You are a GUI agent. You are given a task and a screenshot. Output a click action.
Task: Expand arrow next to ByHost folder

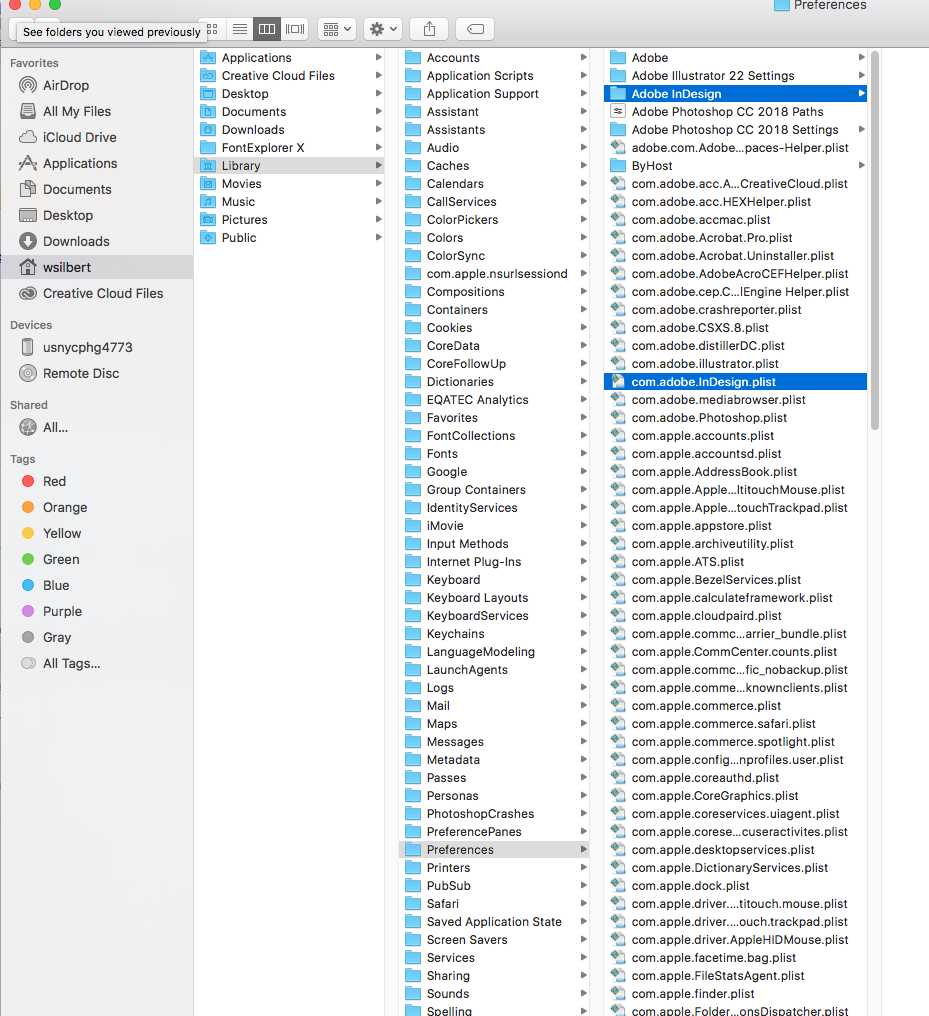click(x=862, y=165)
